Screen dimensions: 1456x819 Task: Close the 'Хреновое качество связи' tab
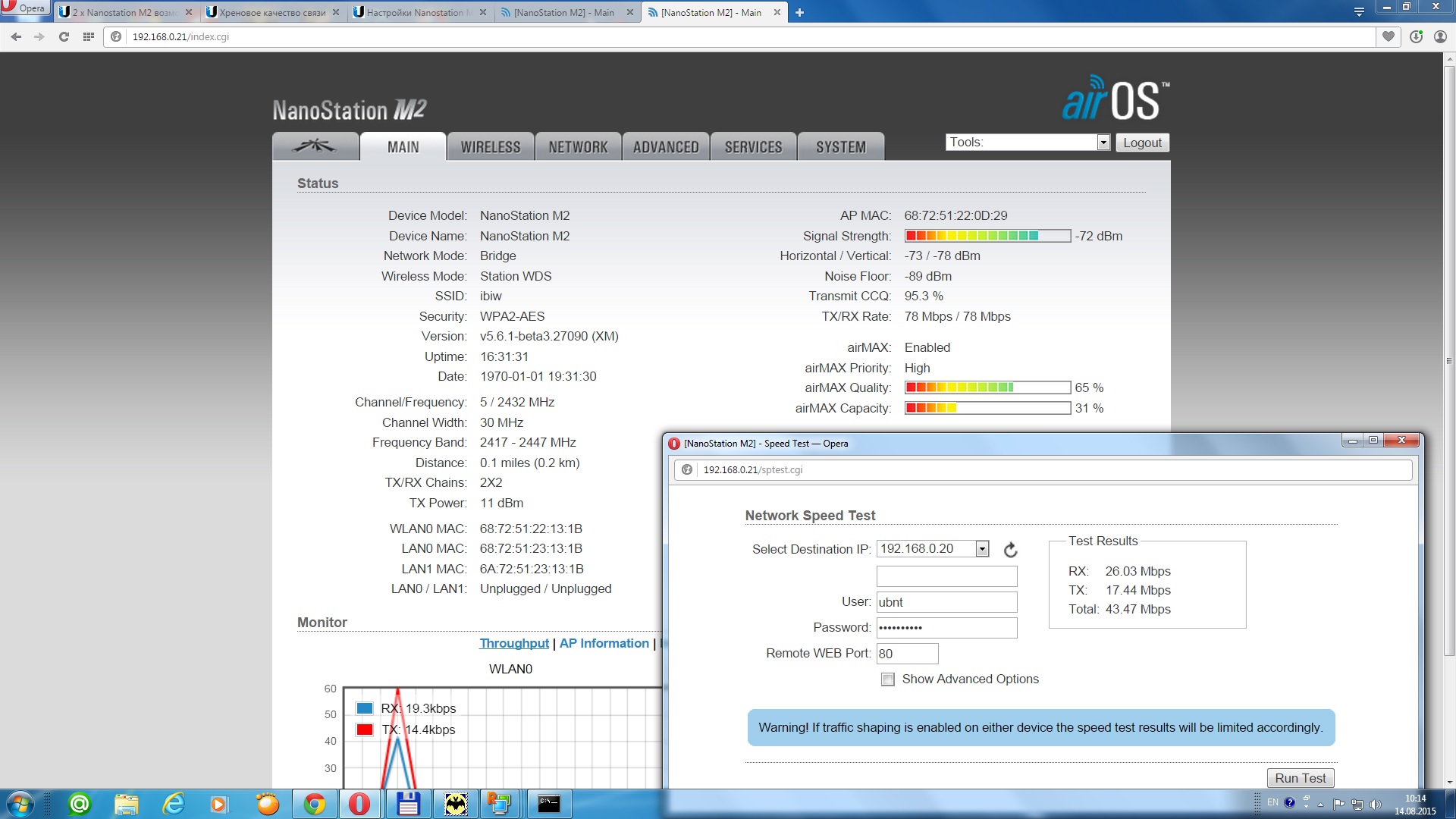coord(336,12)
